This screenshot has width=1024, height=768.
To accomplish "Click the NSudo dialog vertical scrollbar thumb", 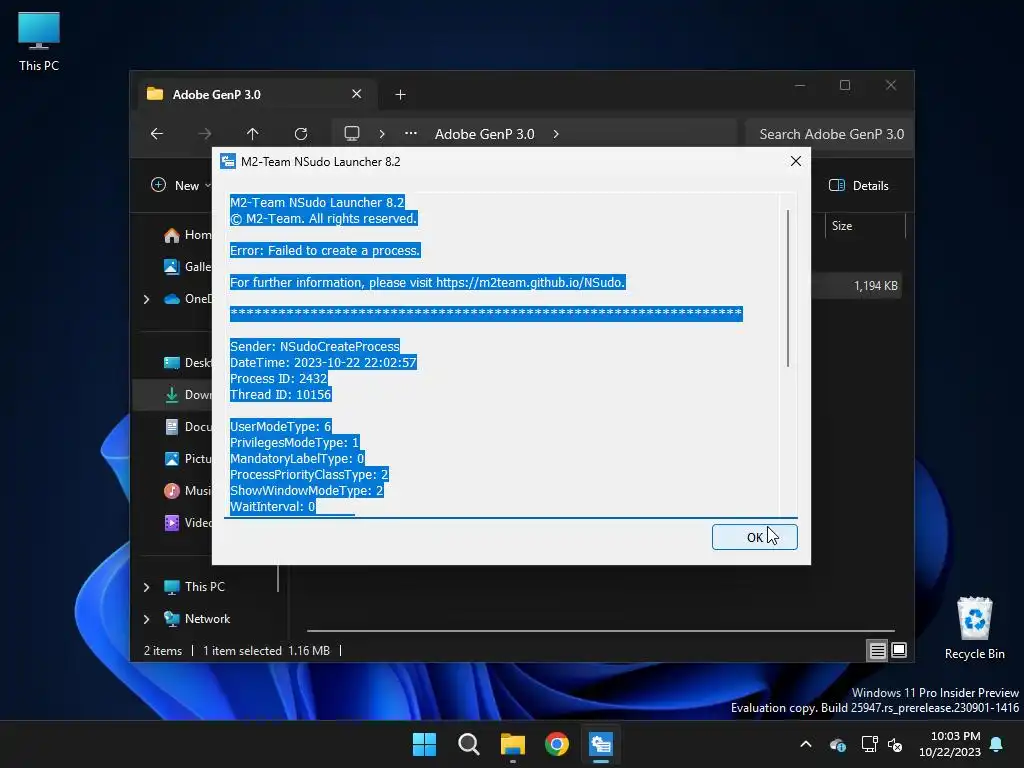I will pos(788,288).
